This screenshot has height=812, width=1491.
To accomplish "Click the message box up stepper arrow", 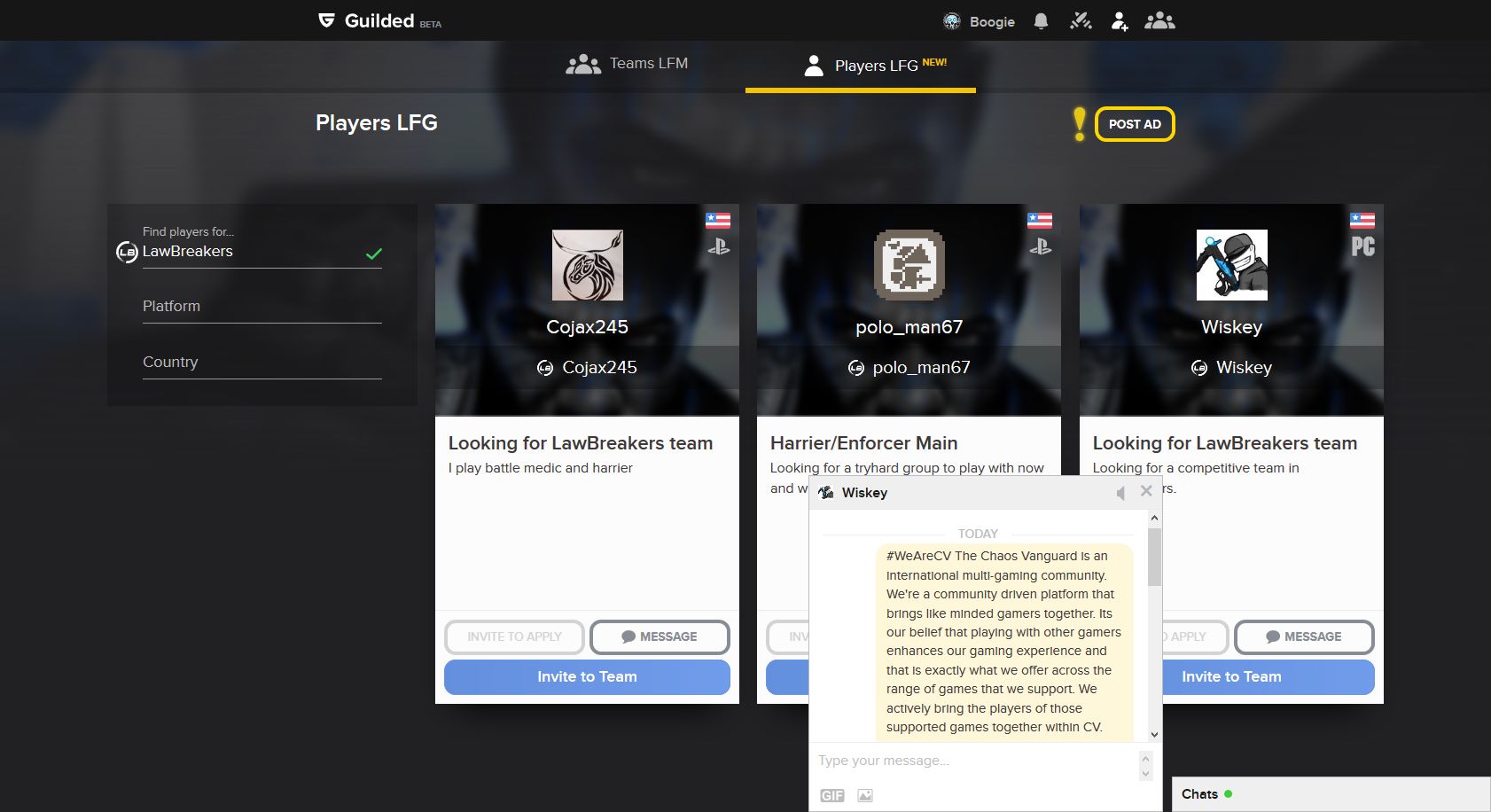I will point(1145,758).
